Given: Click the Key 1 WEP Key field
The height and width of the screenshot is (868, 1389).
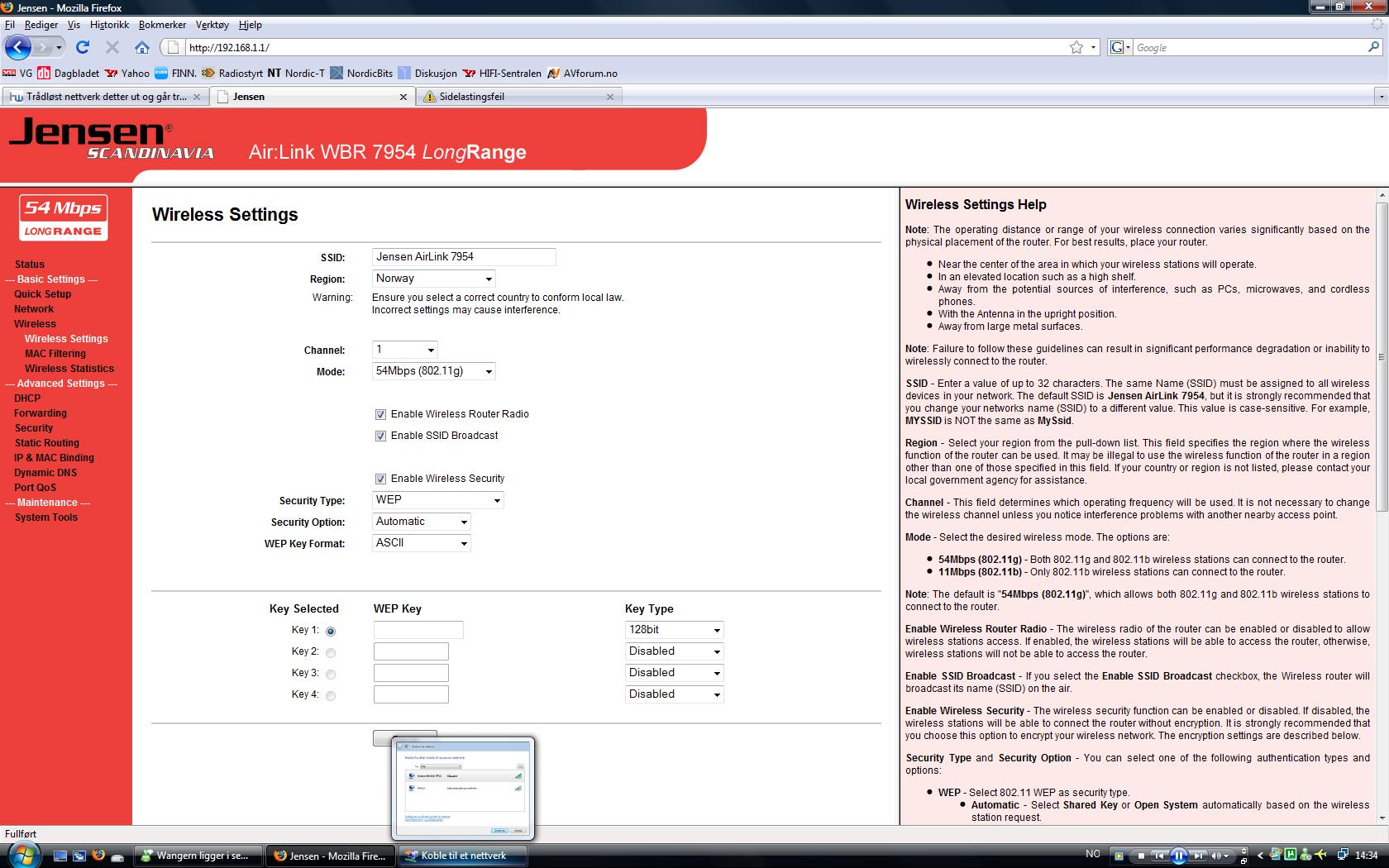Looking at the screenshot, I should 418,630.
